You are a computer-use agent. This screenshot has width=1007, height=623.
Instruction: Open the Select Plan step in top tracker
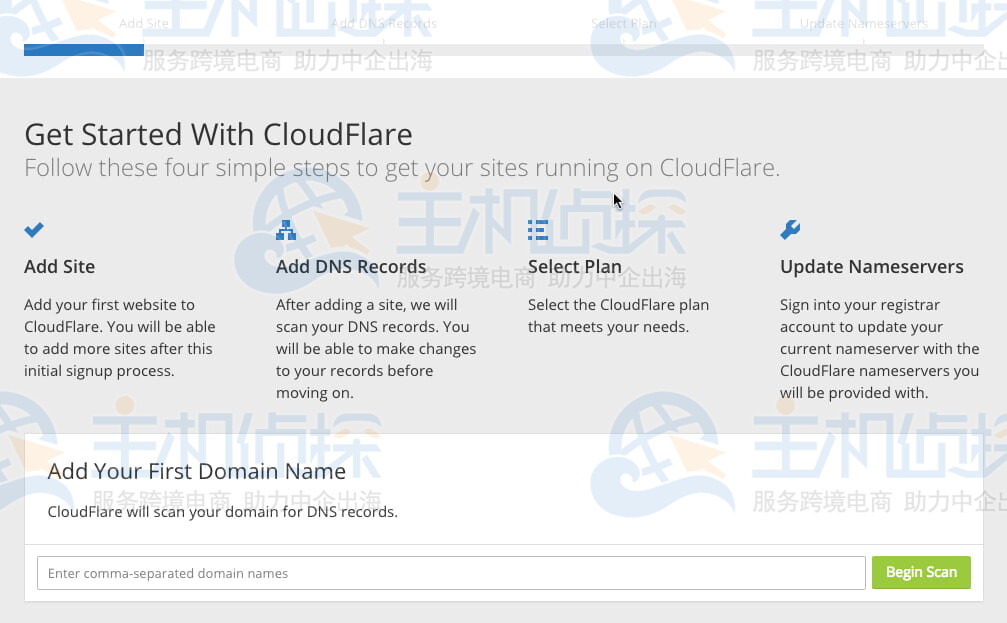[623, 22]
